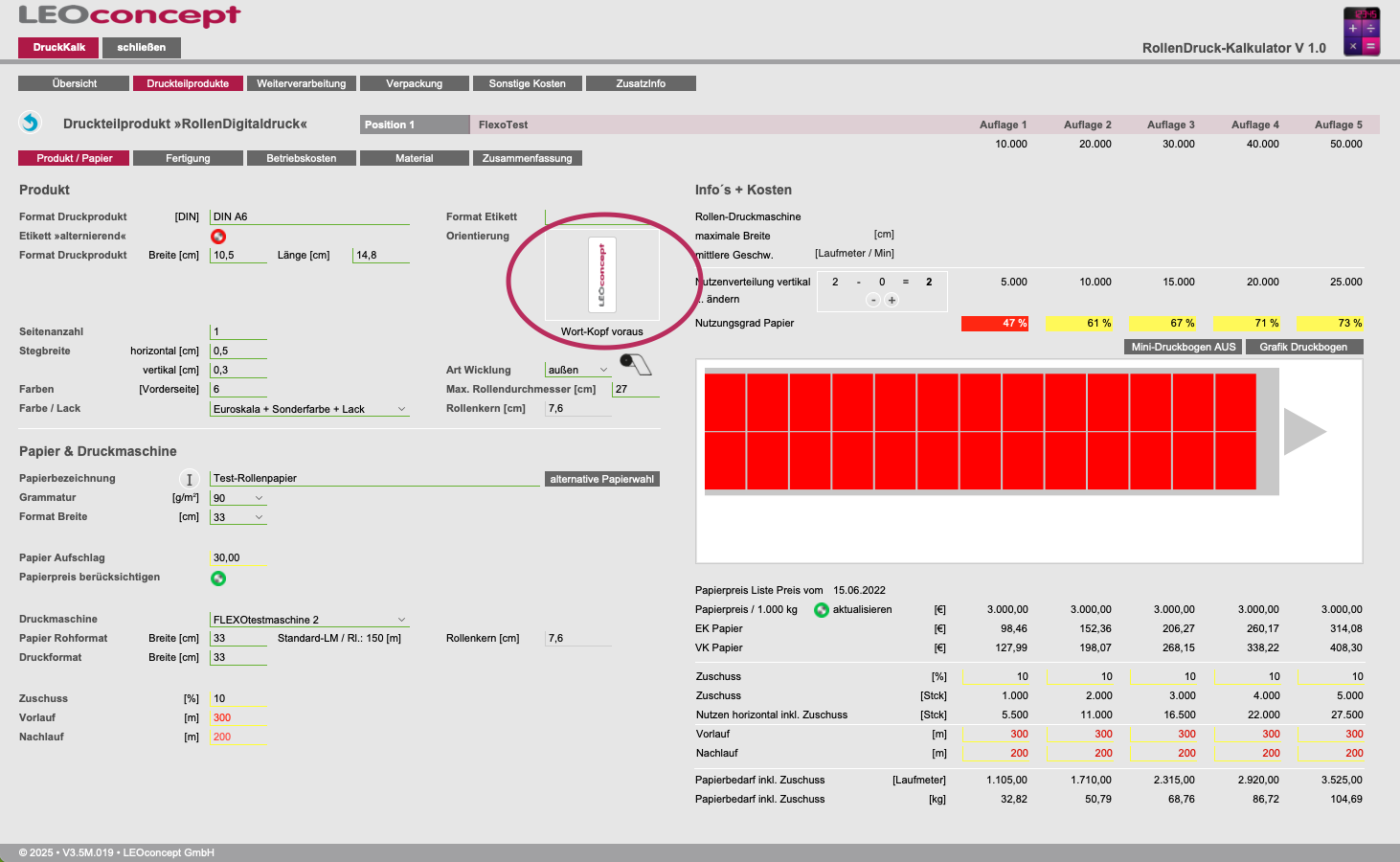1400x862 pixels.
Task: Open the Verpackung tab
Action: pos(415,83)
